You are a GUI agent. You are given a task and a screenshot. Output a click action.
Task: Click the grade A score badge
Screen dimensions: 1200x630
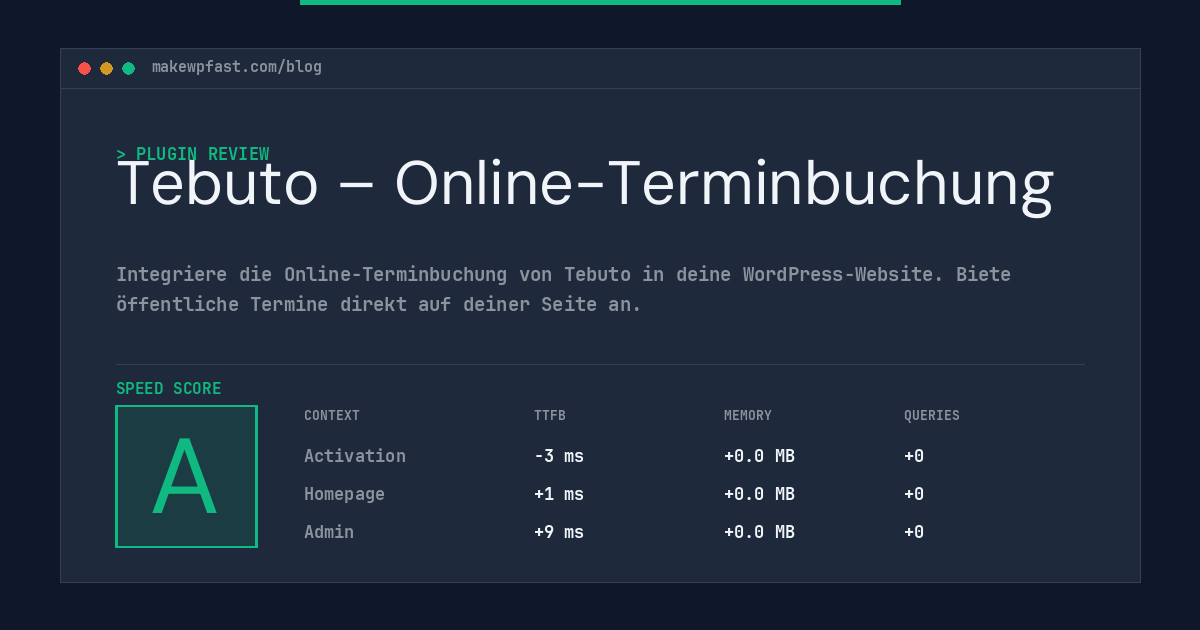[187, 476]
